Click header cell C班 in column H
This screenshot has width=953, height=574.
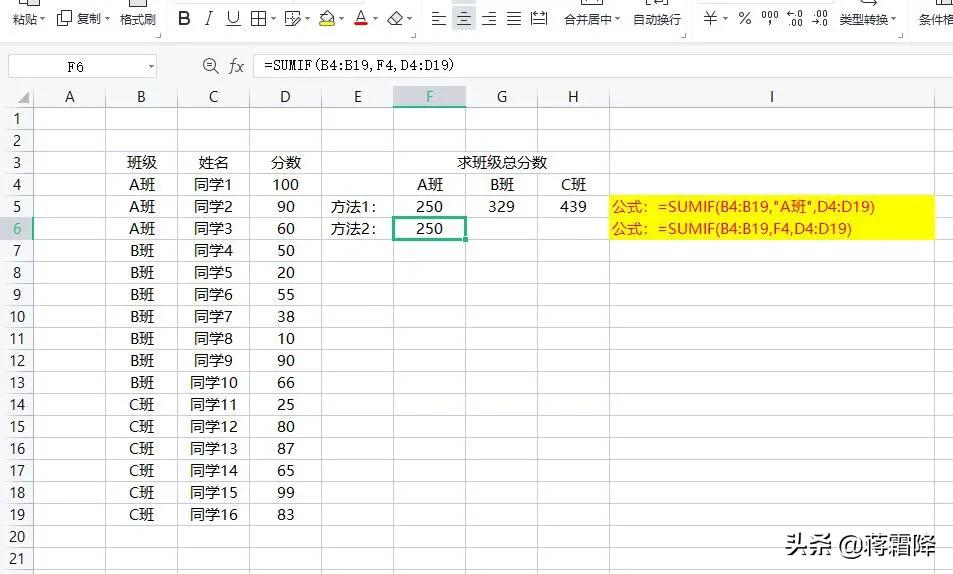573,184
